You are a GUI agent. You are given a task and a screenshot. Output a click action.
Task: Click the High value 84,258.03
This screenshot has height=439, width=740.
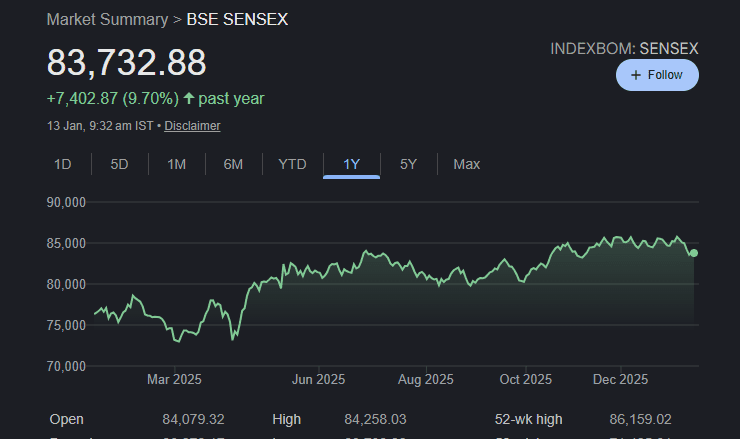(375, 419)
